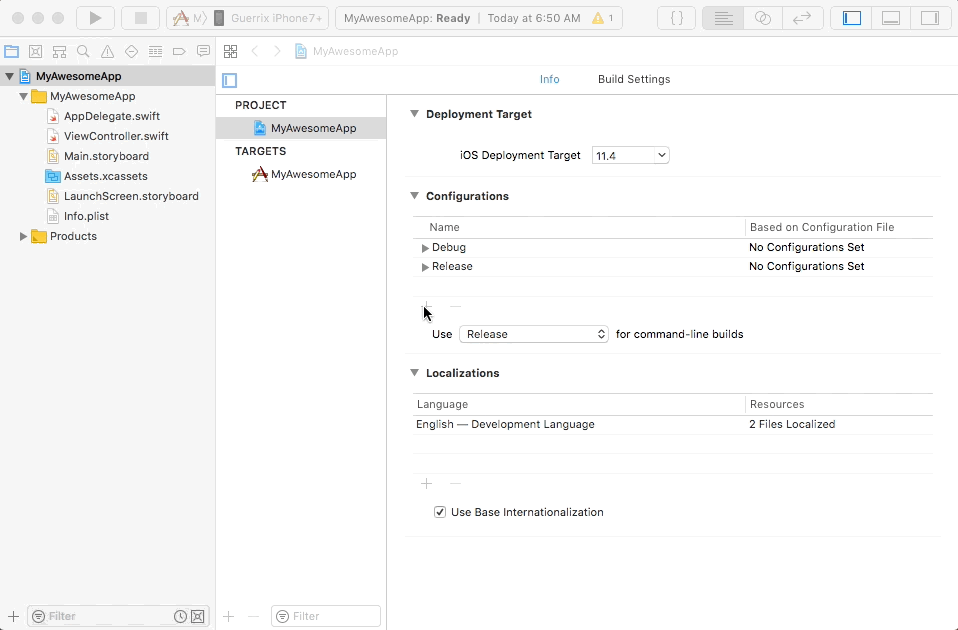Open the related items grid menu
958x630 pixels.
tap(230, 51)
